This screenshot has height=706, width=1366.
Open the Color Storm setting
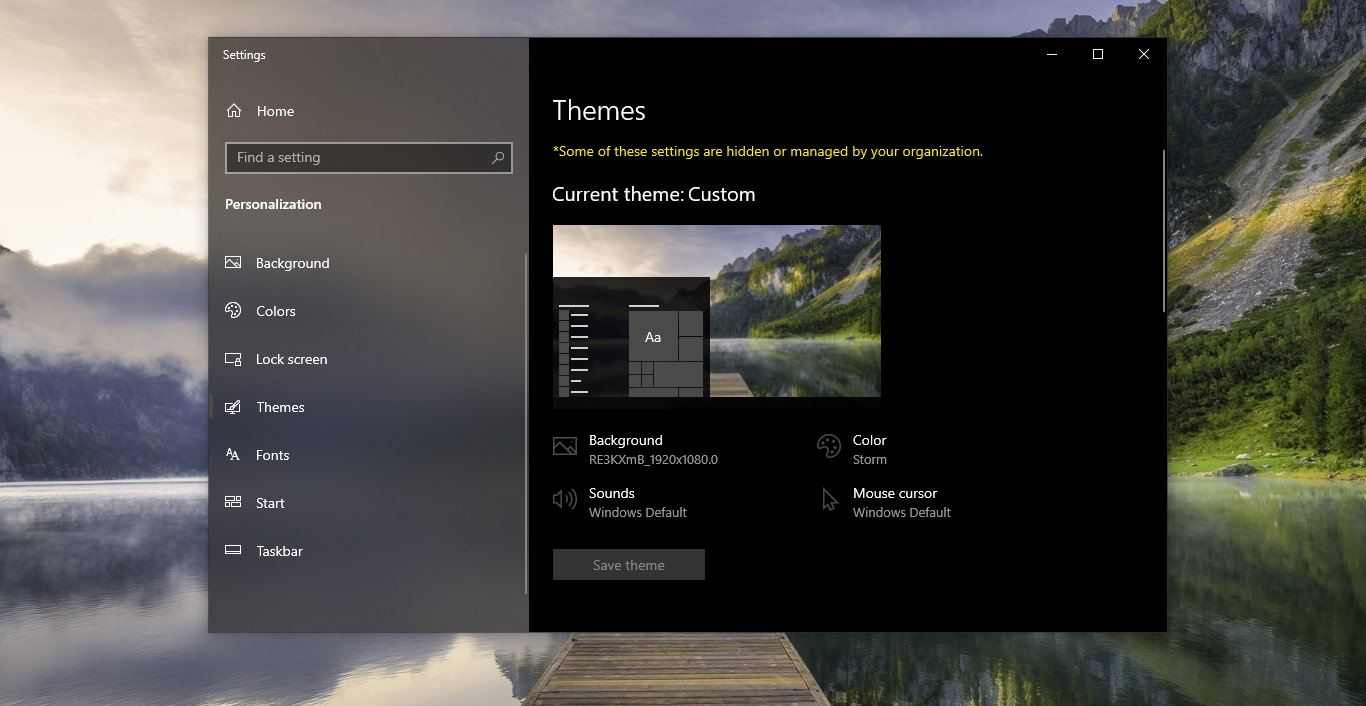coord(869,449)
